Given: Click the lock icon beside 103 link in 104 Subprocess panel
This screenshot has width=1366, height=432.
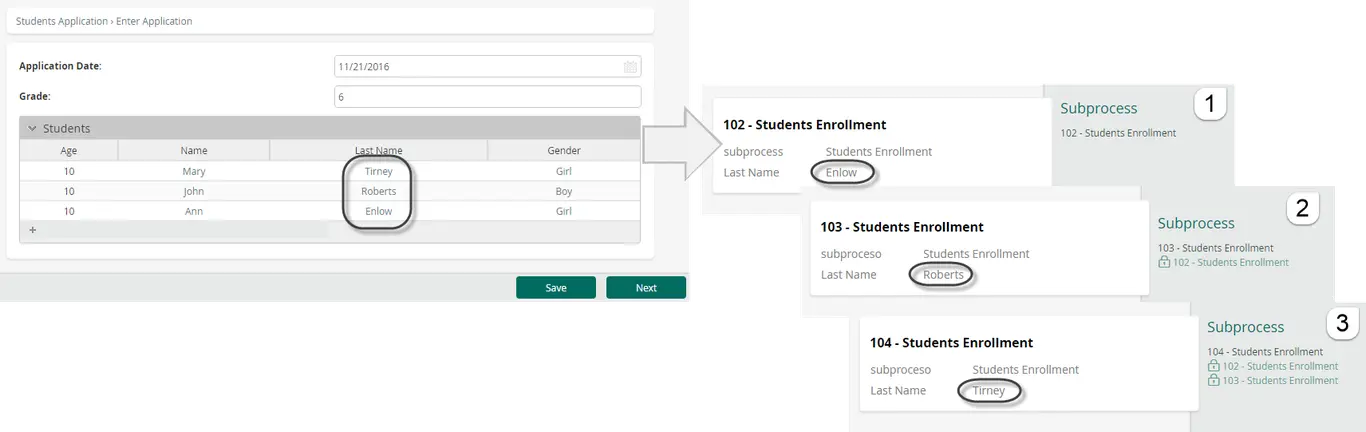Looking at the screenshot, I should pos(1213,380).
